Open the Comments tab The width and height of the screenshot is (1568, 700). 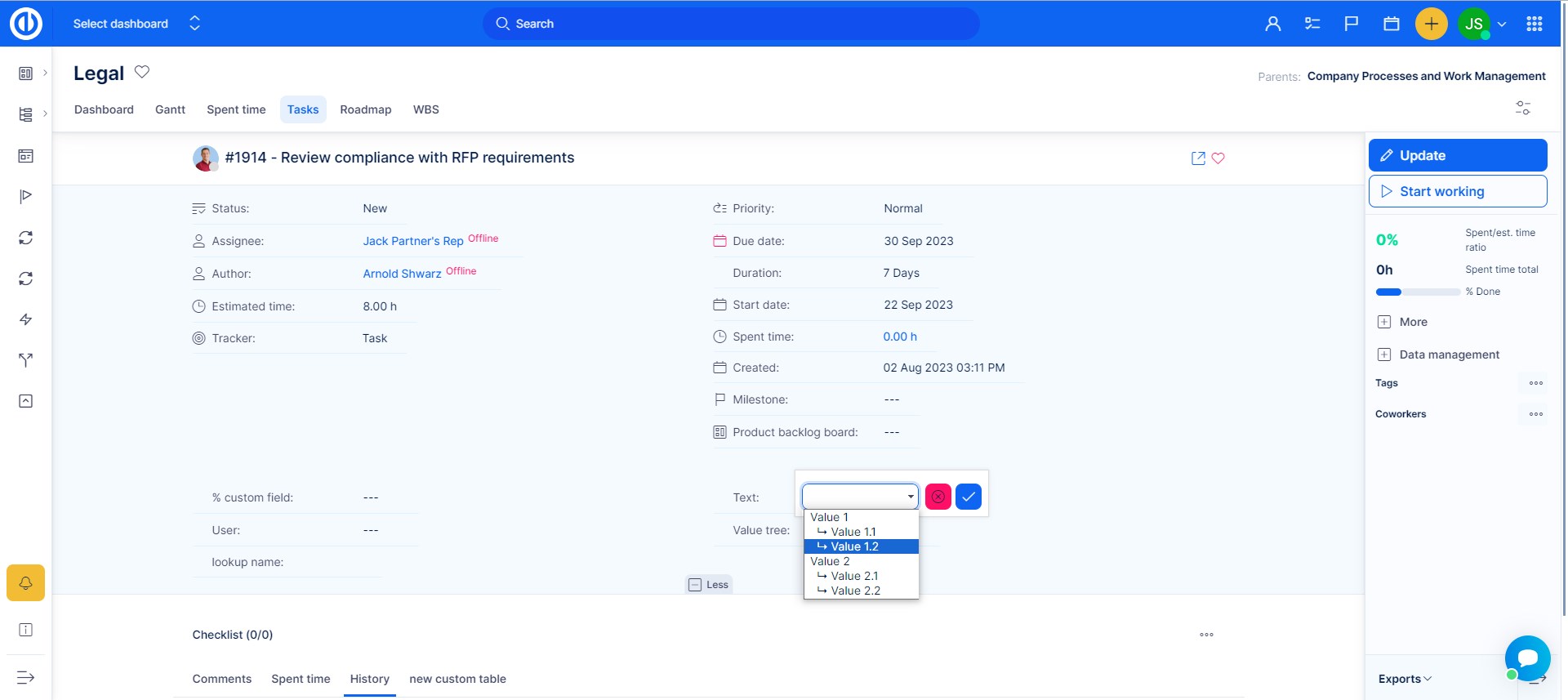(x=221, y=679)
